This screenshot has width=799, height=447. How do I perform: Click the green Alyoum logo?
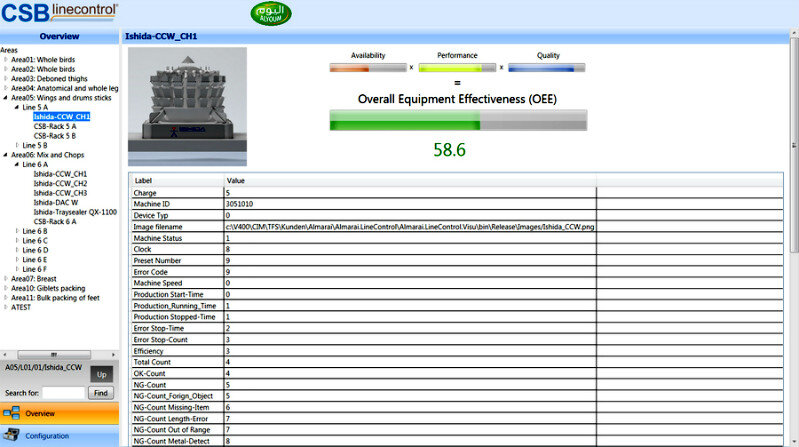coord(271,14)
